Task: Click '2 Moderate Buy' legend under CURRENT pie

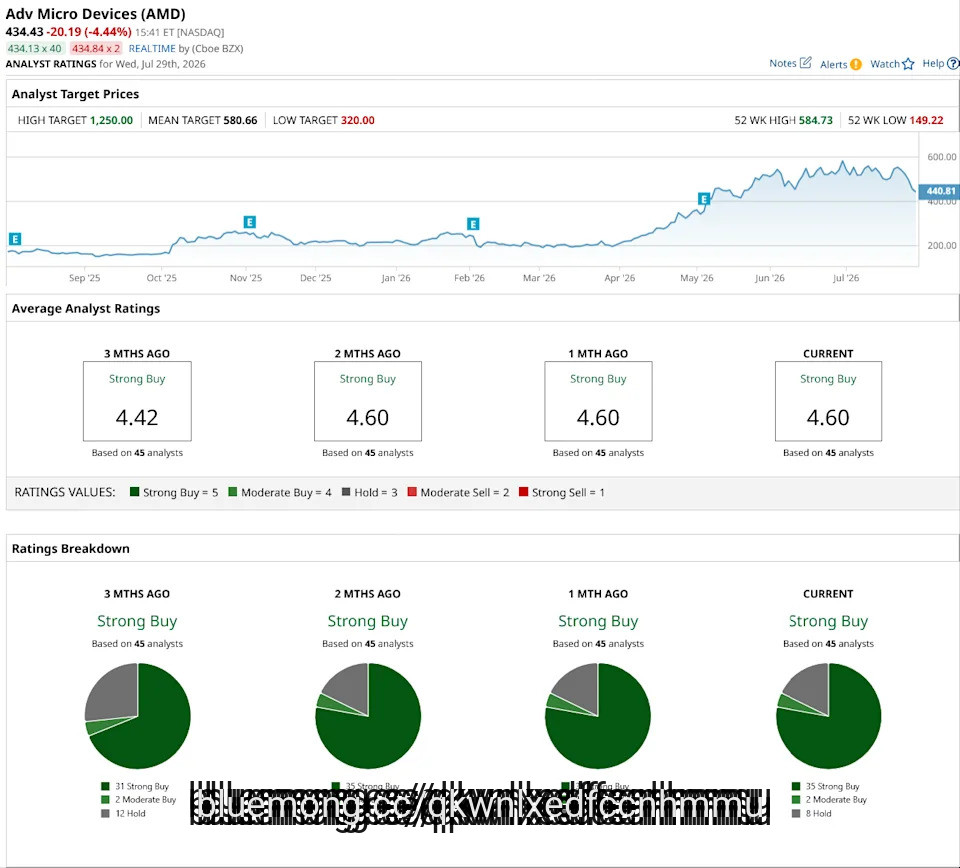Action: click(x=830, y=799)
